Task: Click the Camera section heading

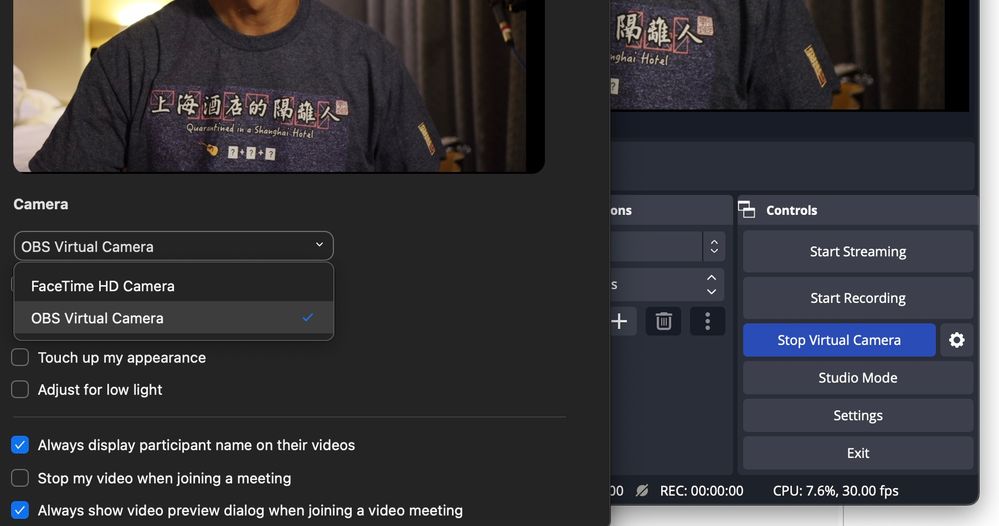Action: click(x=41, y=204)
